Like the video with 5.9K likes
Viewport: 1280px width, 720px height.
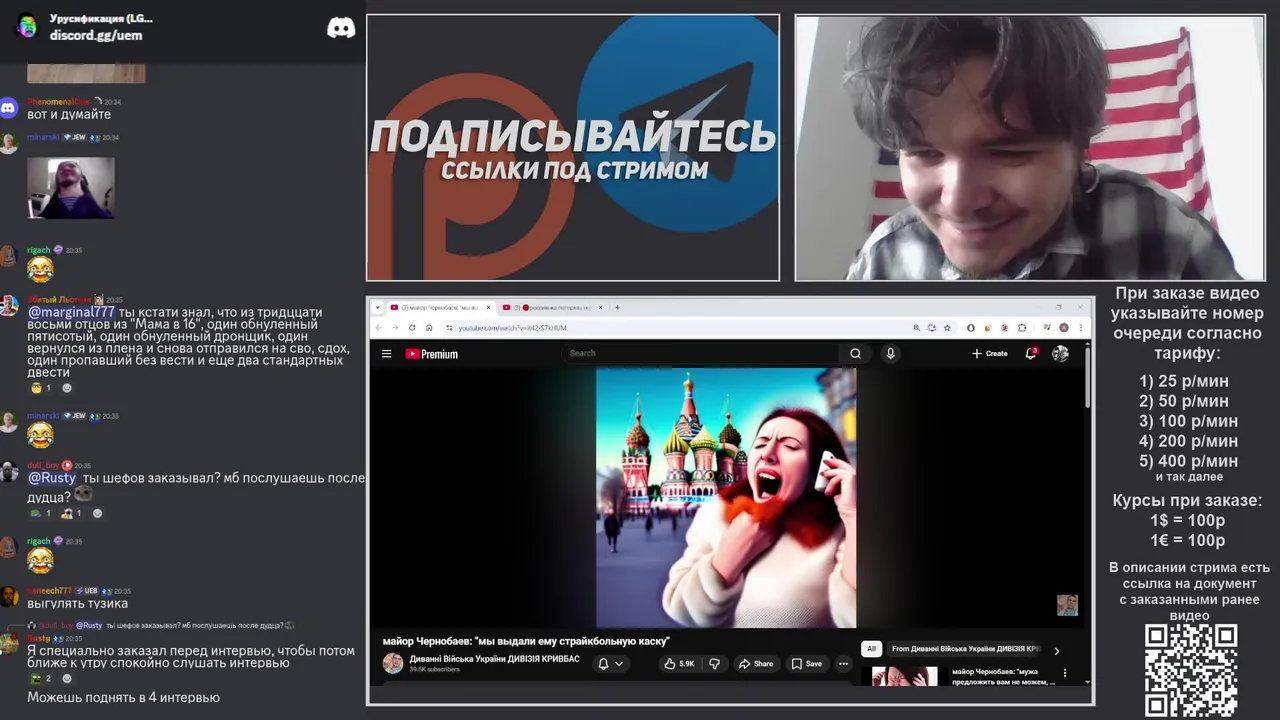point(680,663)
